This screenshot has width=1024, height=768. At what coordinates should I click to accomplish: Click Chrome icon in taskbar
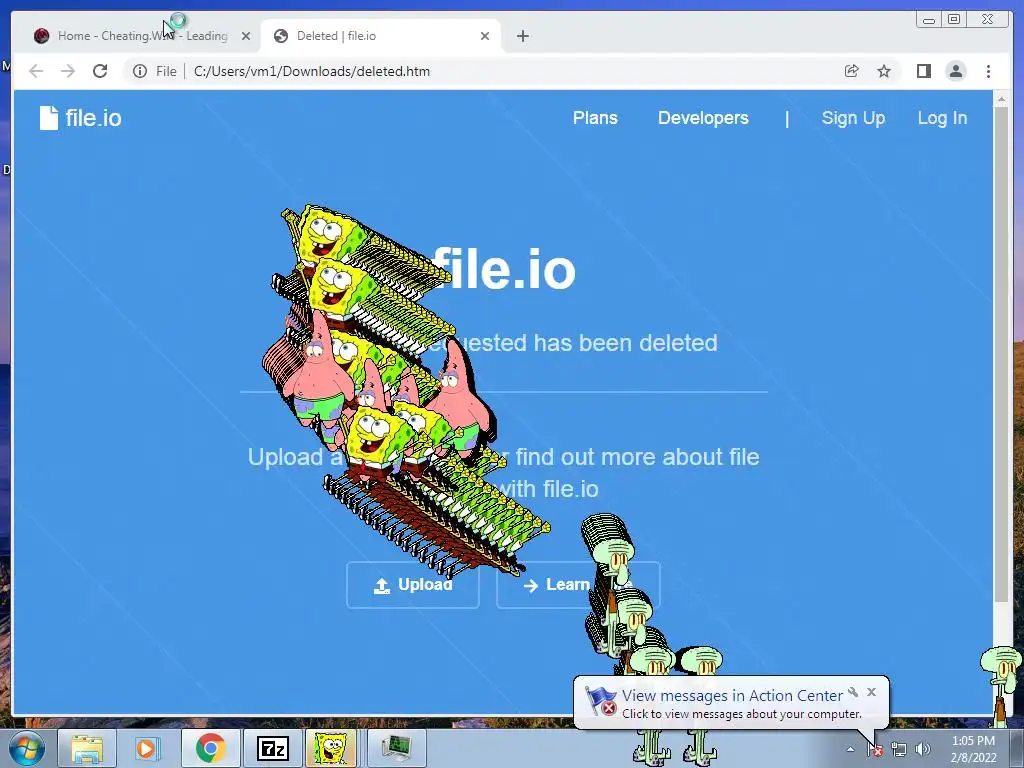point(210,748)
